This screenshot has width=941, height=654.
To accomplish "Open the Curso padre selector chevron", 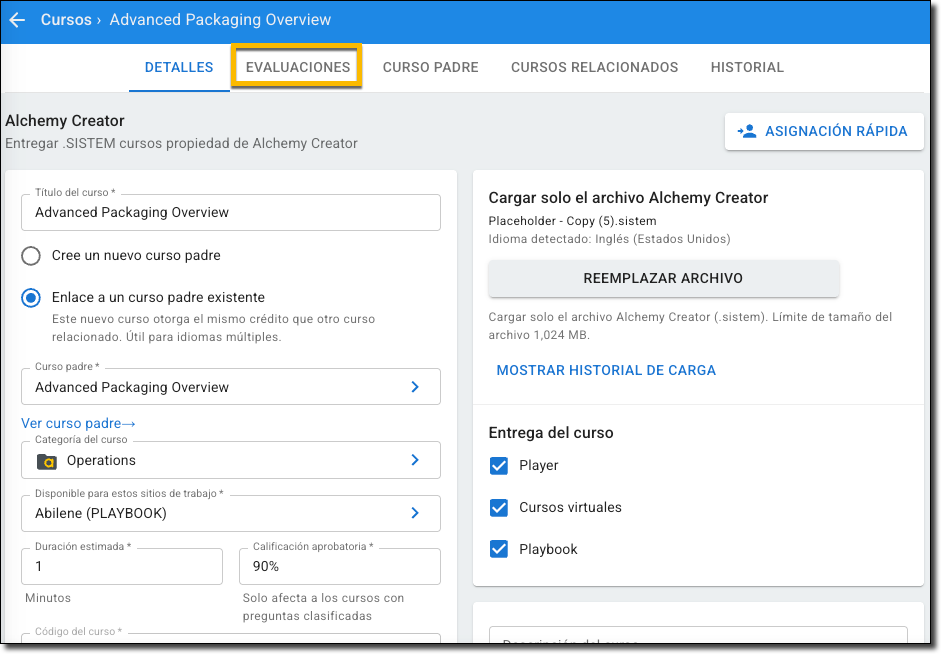I will point(415,387).
